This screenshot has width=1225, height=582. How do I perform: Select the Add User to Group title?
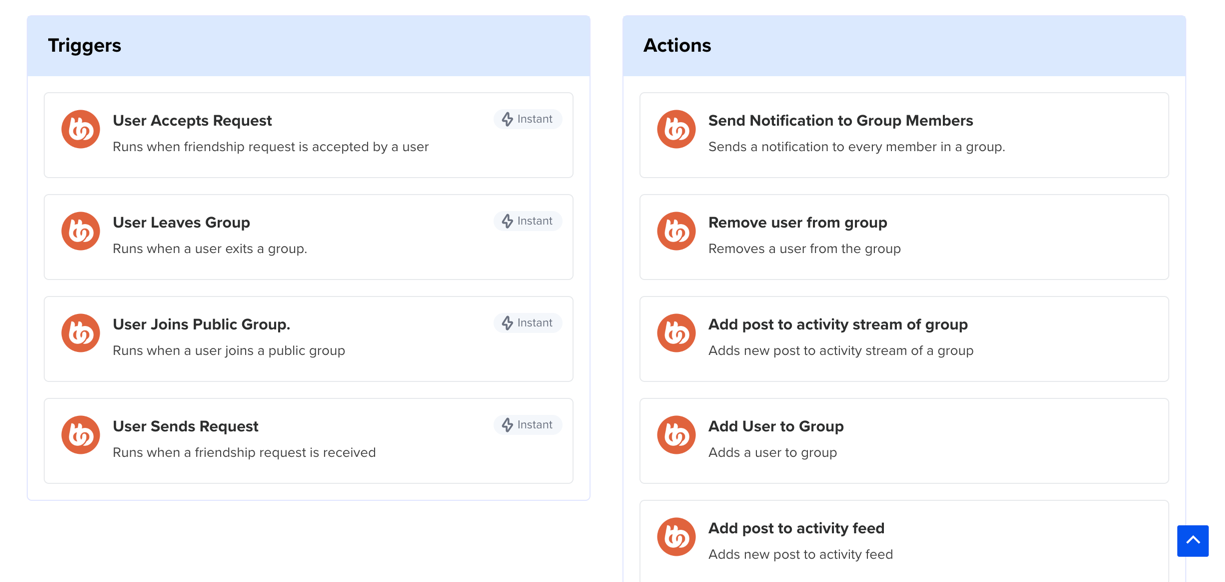(776, 426)
